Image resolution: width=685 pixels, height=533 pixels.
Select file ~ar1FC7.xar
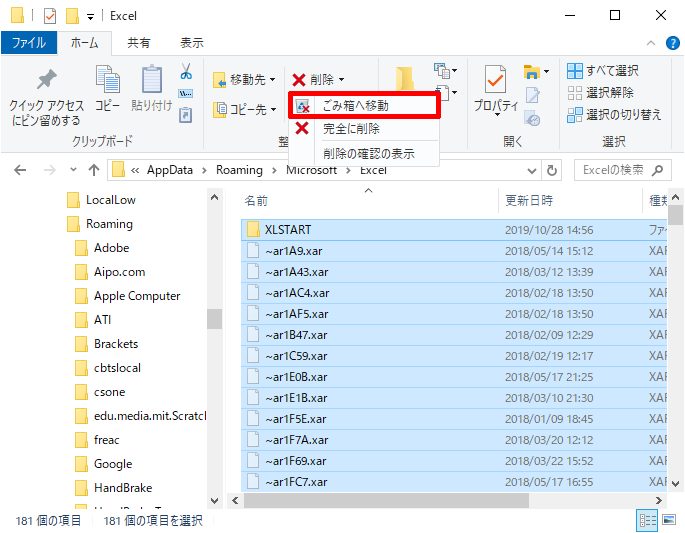point(453,481)
